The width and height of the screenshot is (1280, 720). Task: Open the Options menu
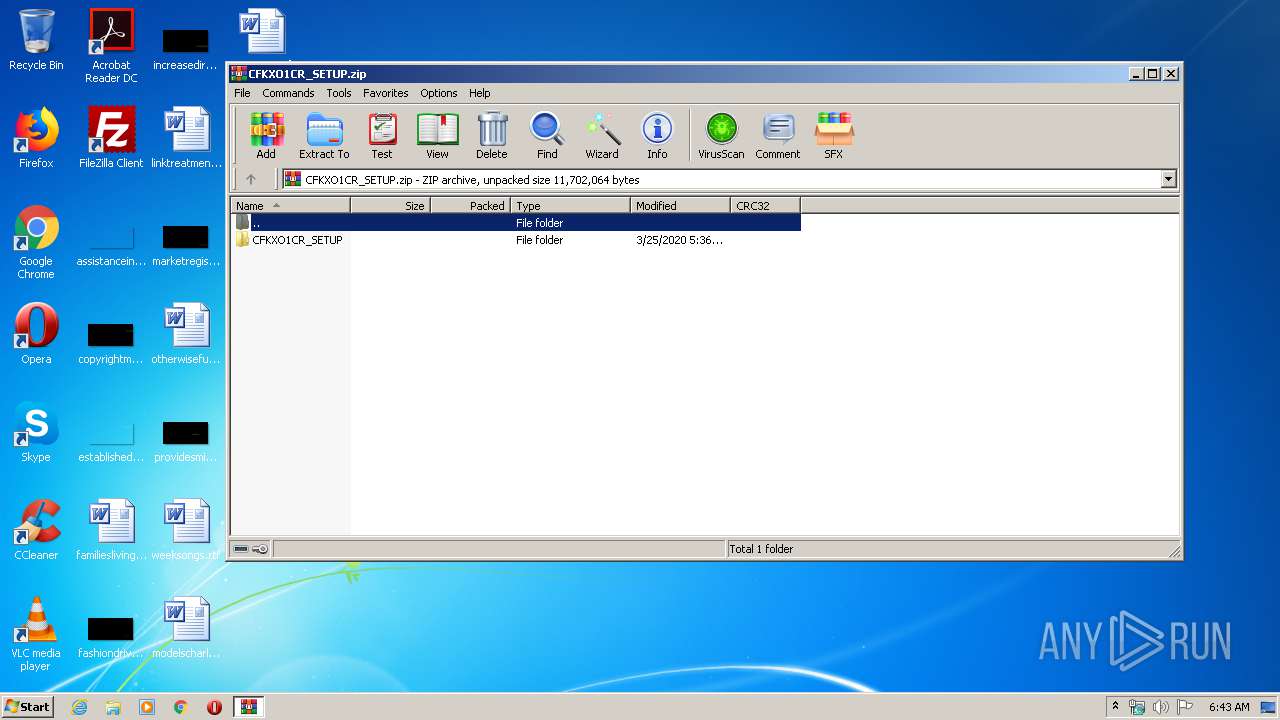[439, 93]
